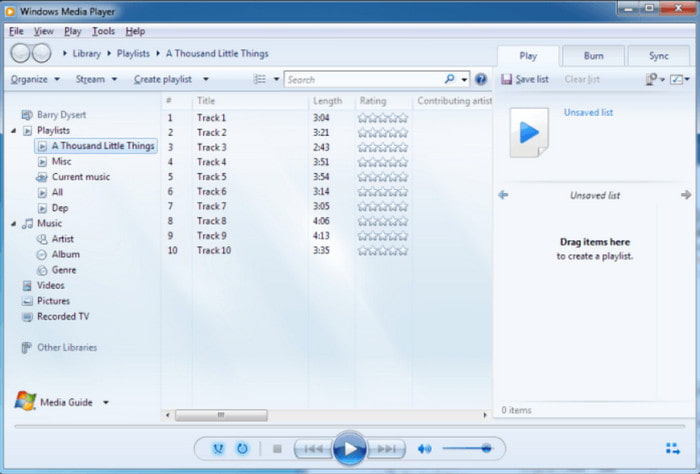
Task: Switch to Now Playing mode icon
Action: (673, 449)
